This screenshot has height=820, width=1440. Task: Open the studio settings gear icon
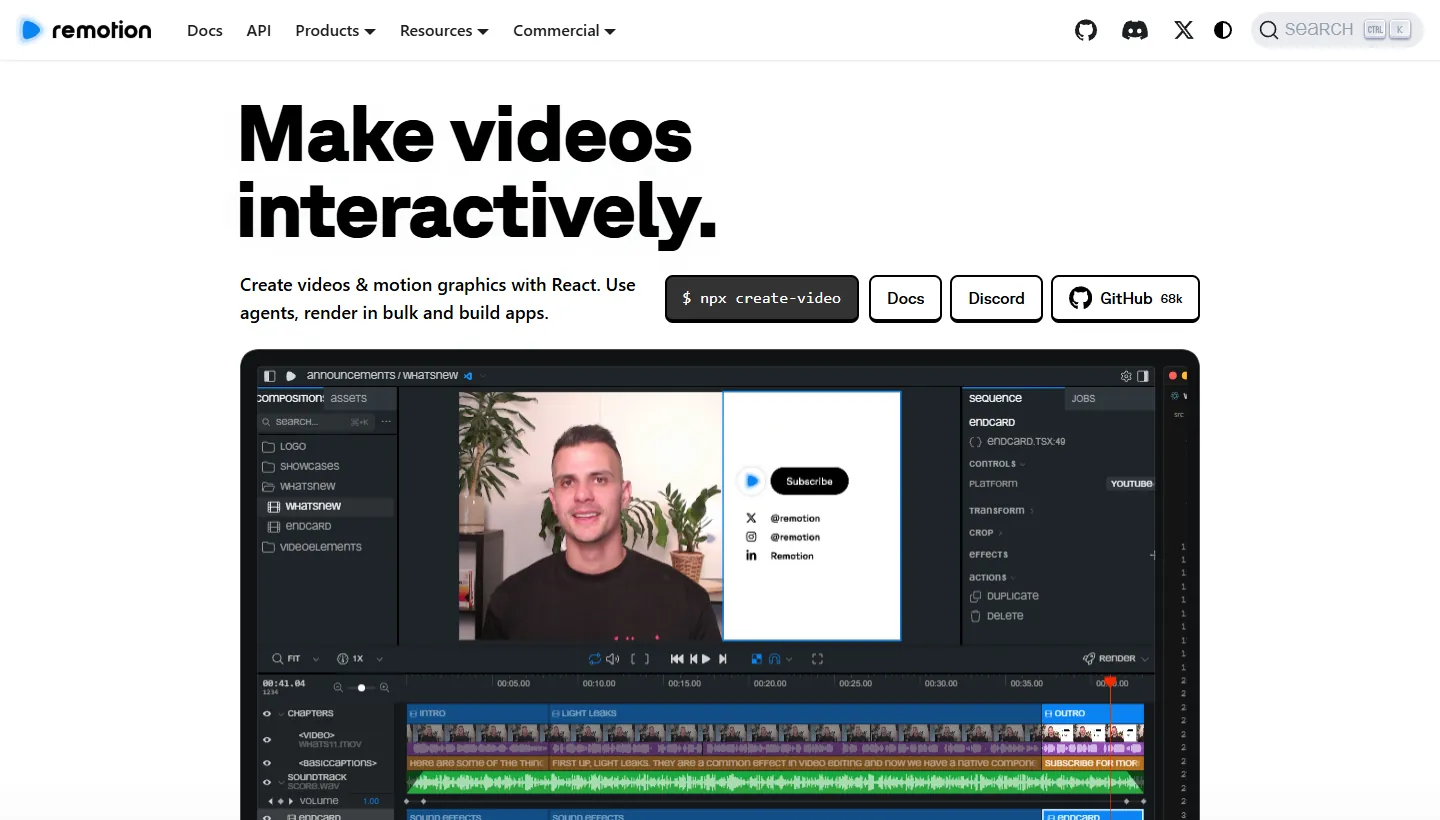[1126, 376]
